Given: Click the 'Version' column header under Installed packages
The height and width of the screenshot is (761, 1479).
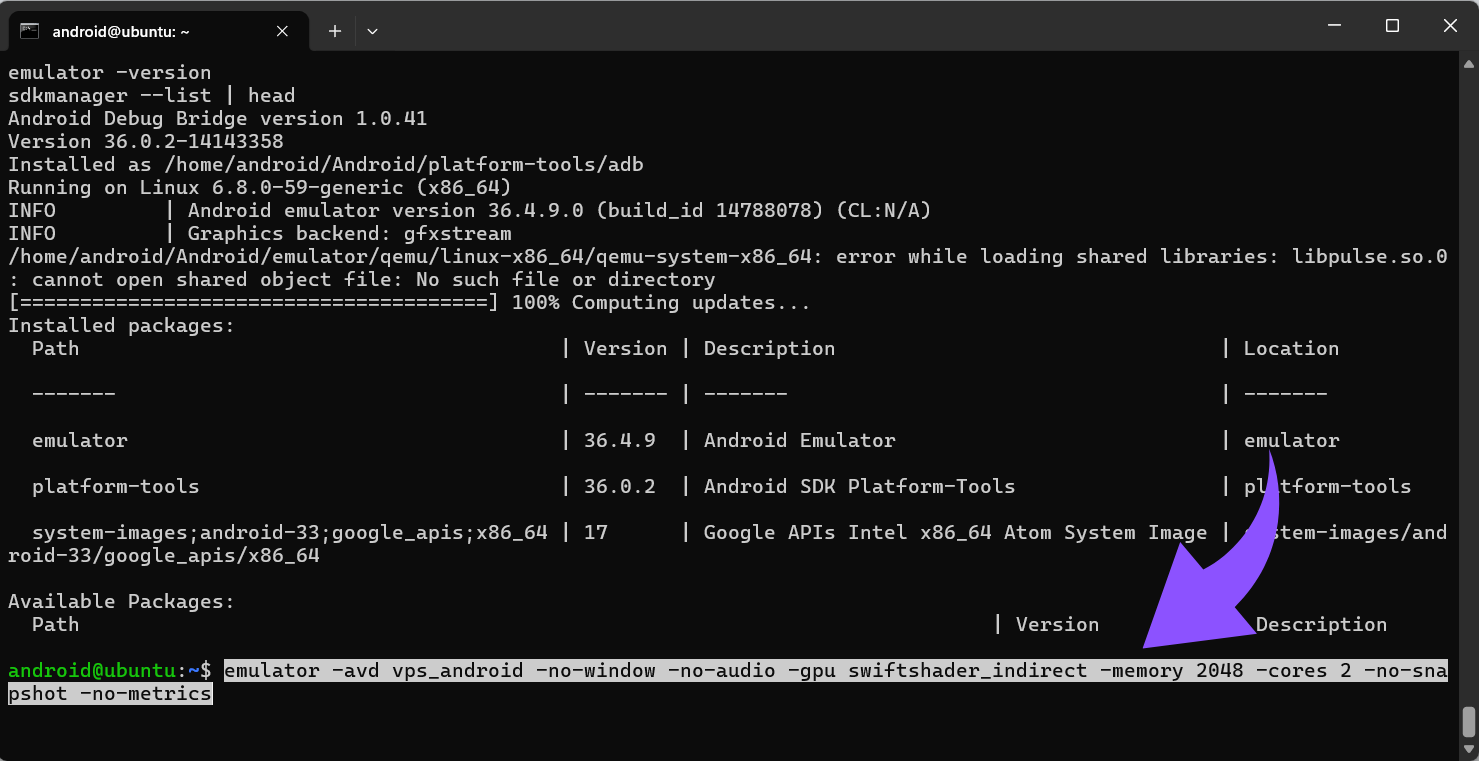Looking at the screenshot, I should 625,348.
